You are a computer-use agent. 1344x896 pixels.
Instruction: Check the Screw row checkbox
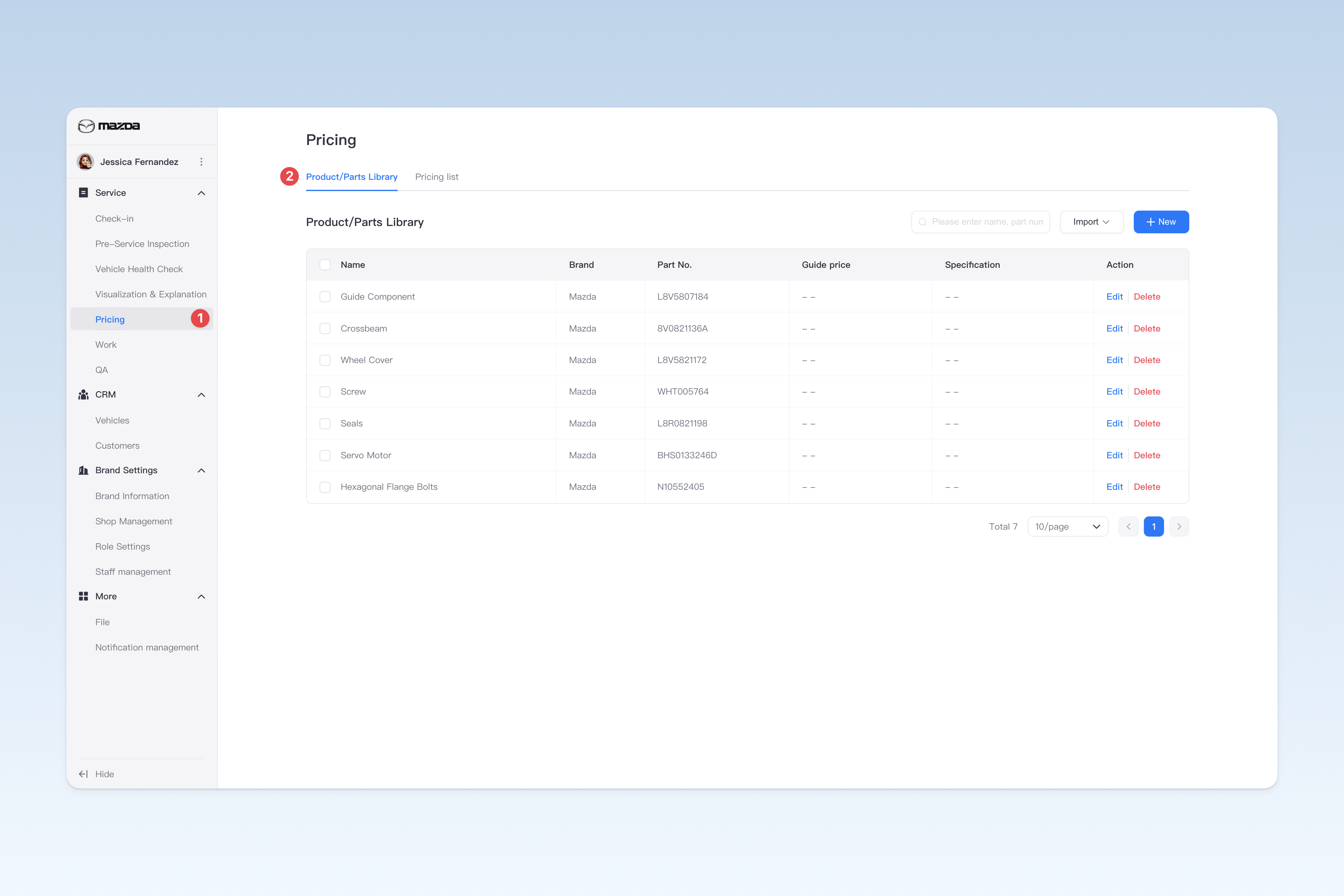click(x=325, y=392)
